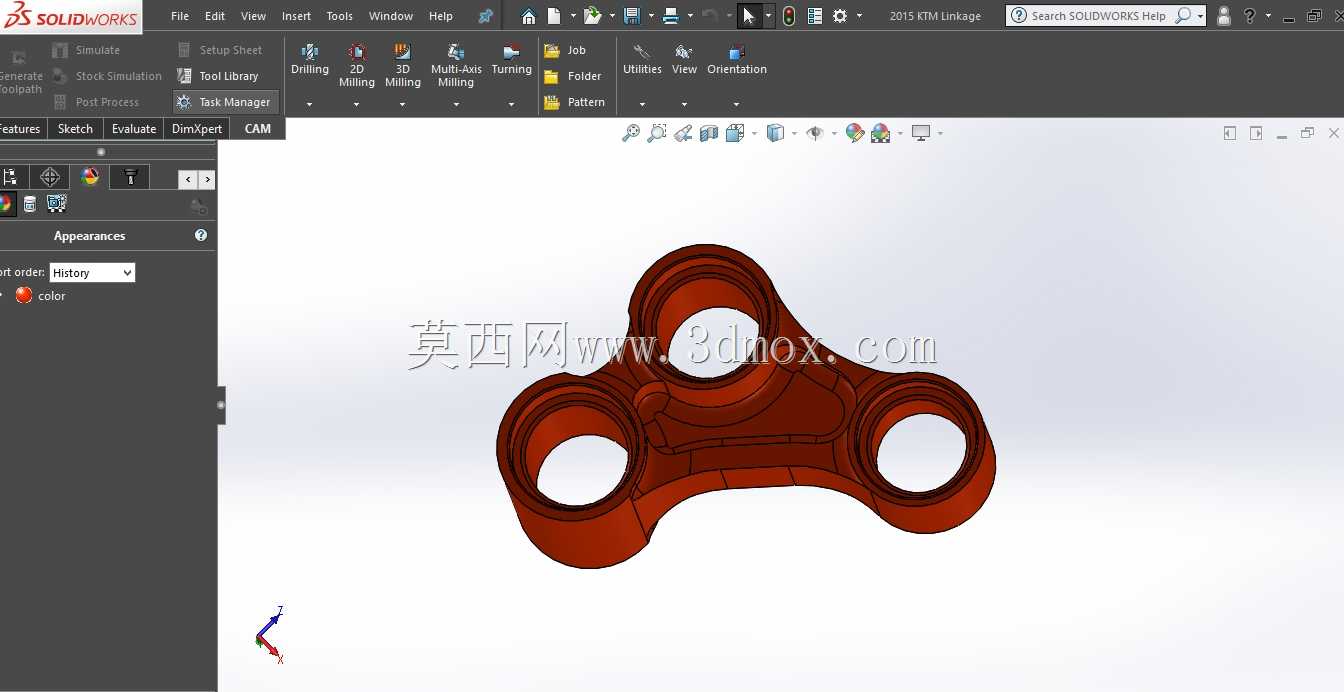Open the Tools menu
Image resolution: width=1344 pixels, height=692 pixels.
tap(340, 16)
